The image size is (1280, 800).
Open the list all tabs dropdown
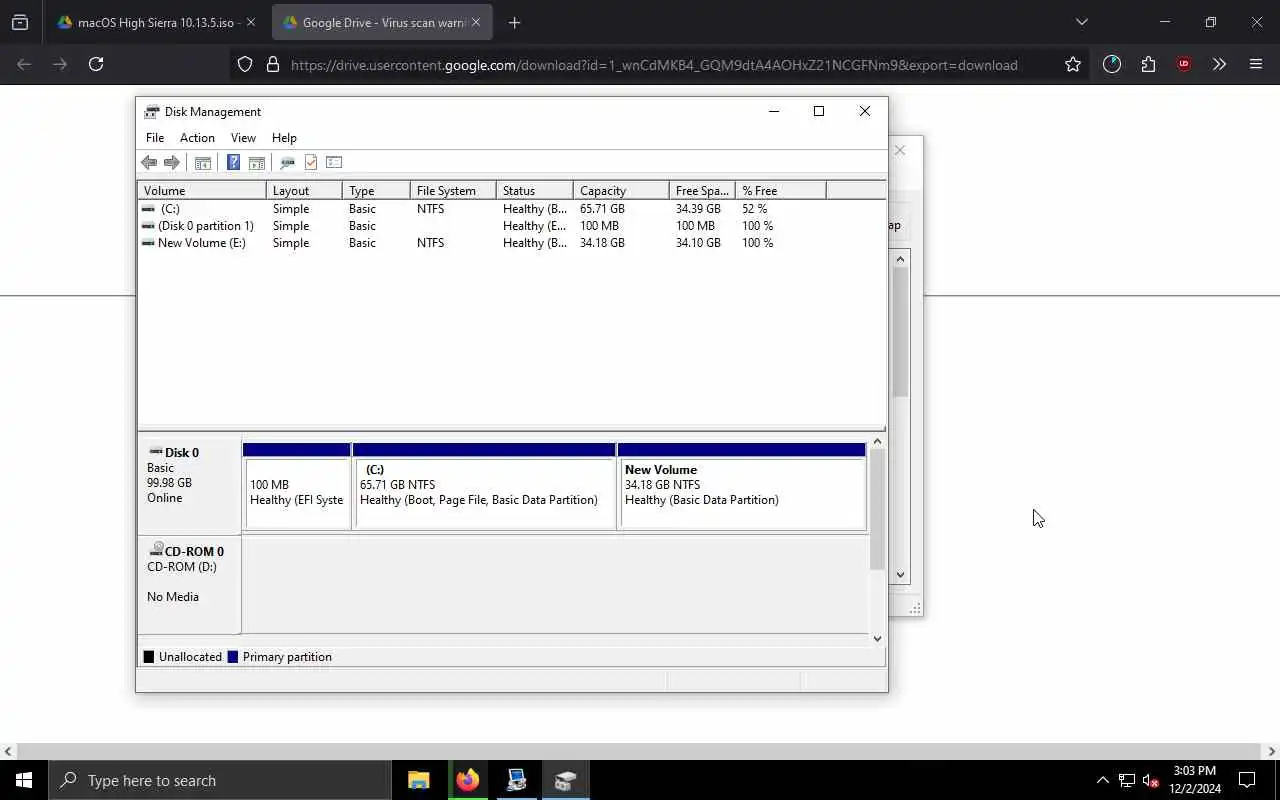(x=1081, y=22)
